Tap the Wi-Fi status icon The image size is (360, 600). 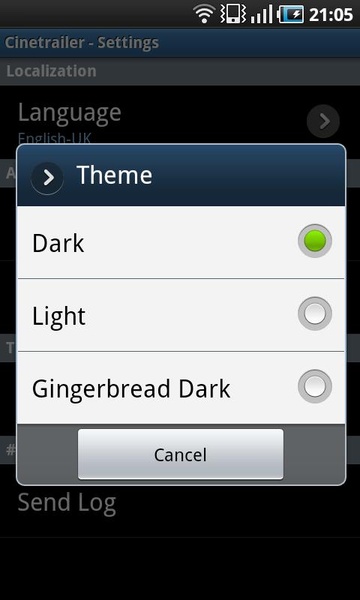(204, 14)
